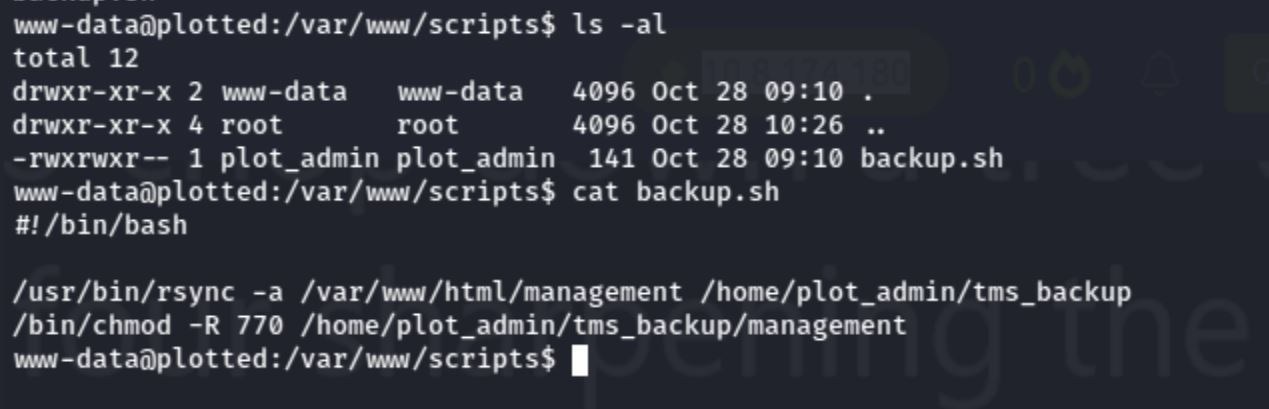The width and height of the screenshot is (1269, 409).
Task: Click the terminal cursor block at the prompt
Action: click(x=580, y=360)
